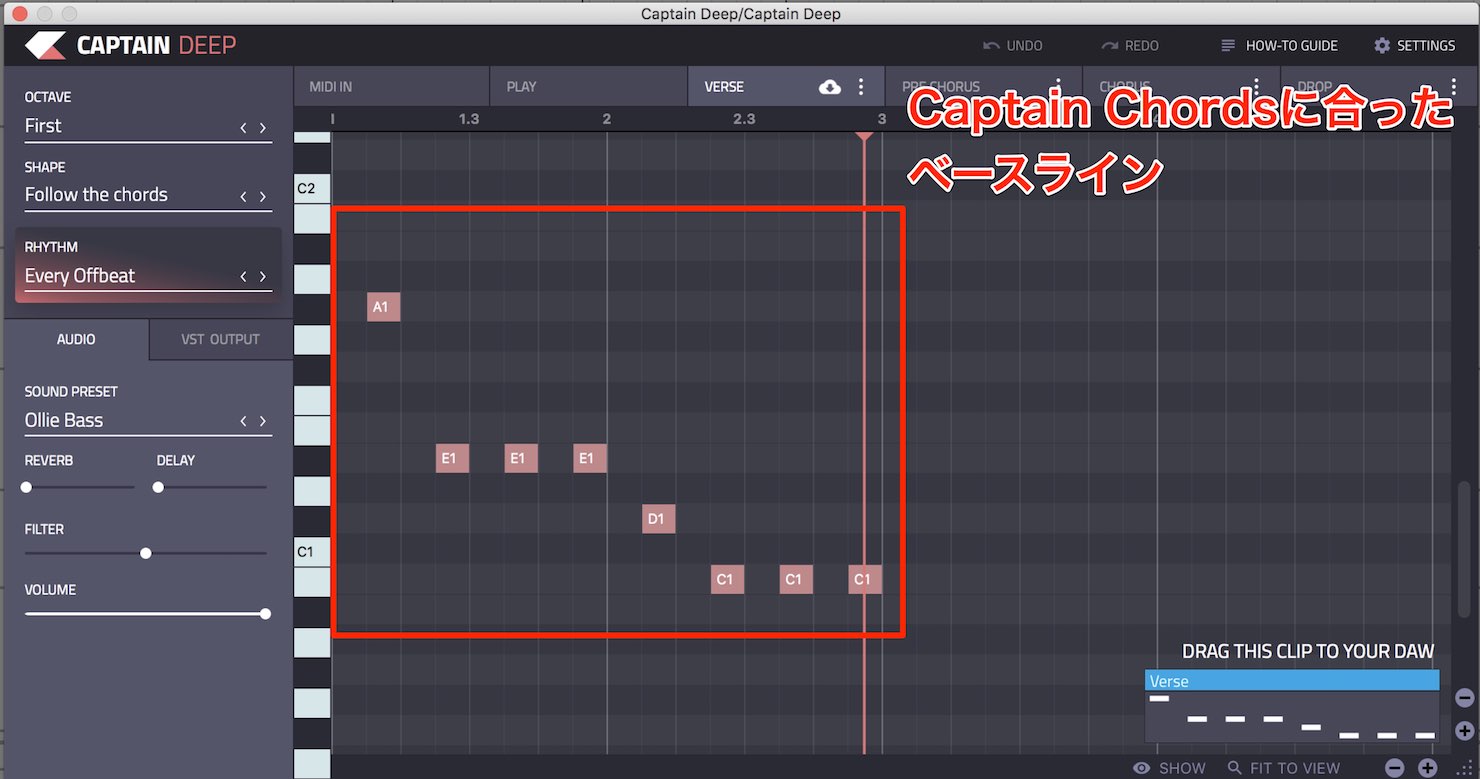Select next Sound Preset
This screenshot has width=1480, height=779.
pos(263,422)
